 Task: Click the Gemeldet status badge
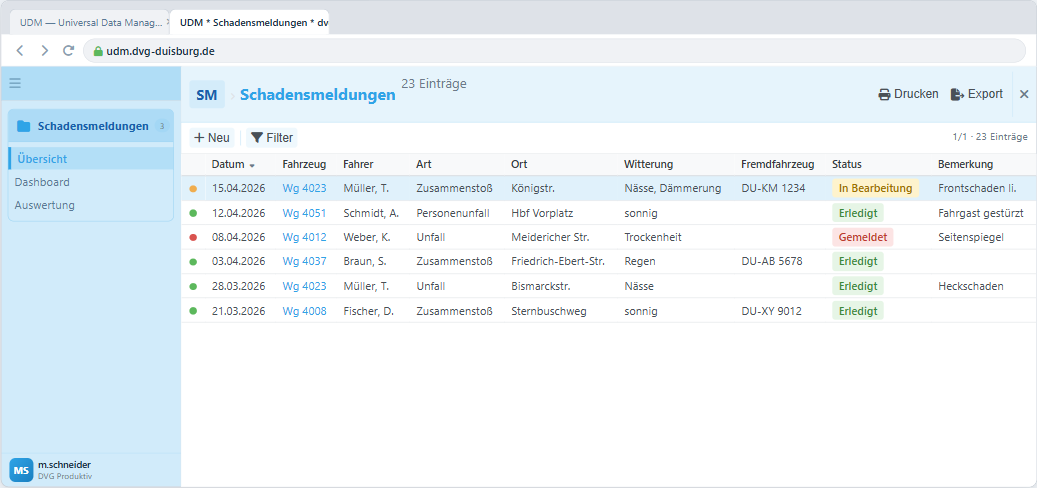862,237
